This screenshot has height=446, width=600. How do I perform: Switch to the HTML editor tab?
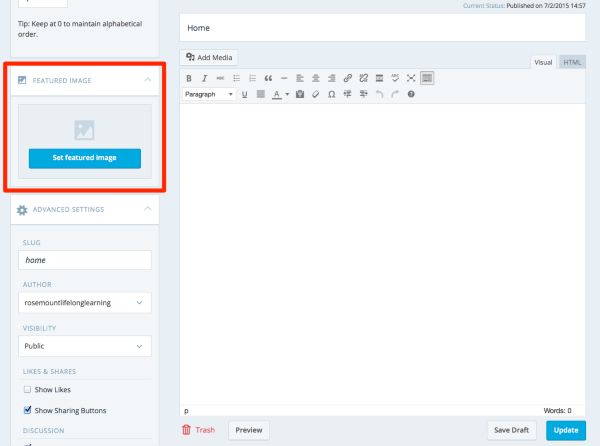point(572,62)
